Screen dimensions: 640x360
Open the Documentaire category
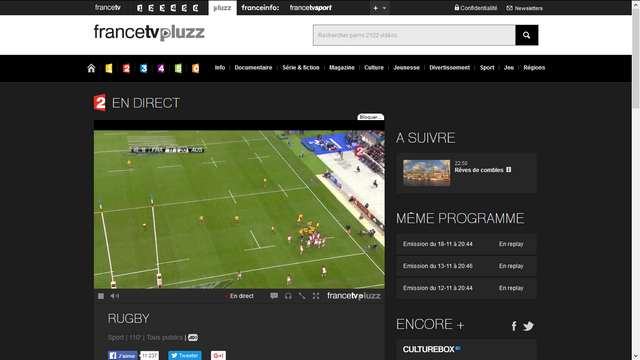point(253,68)
